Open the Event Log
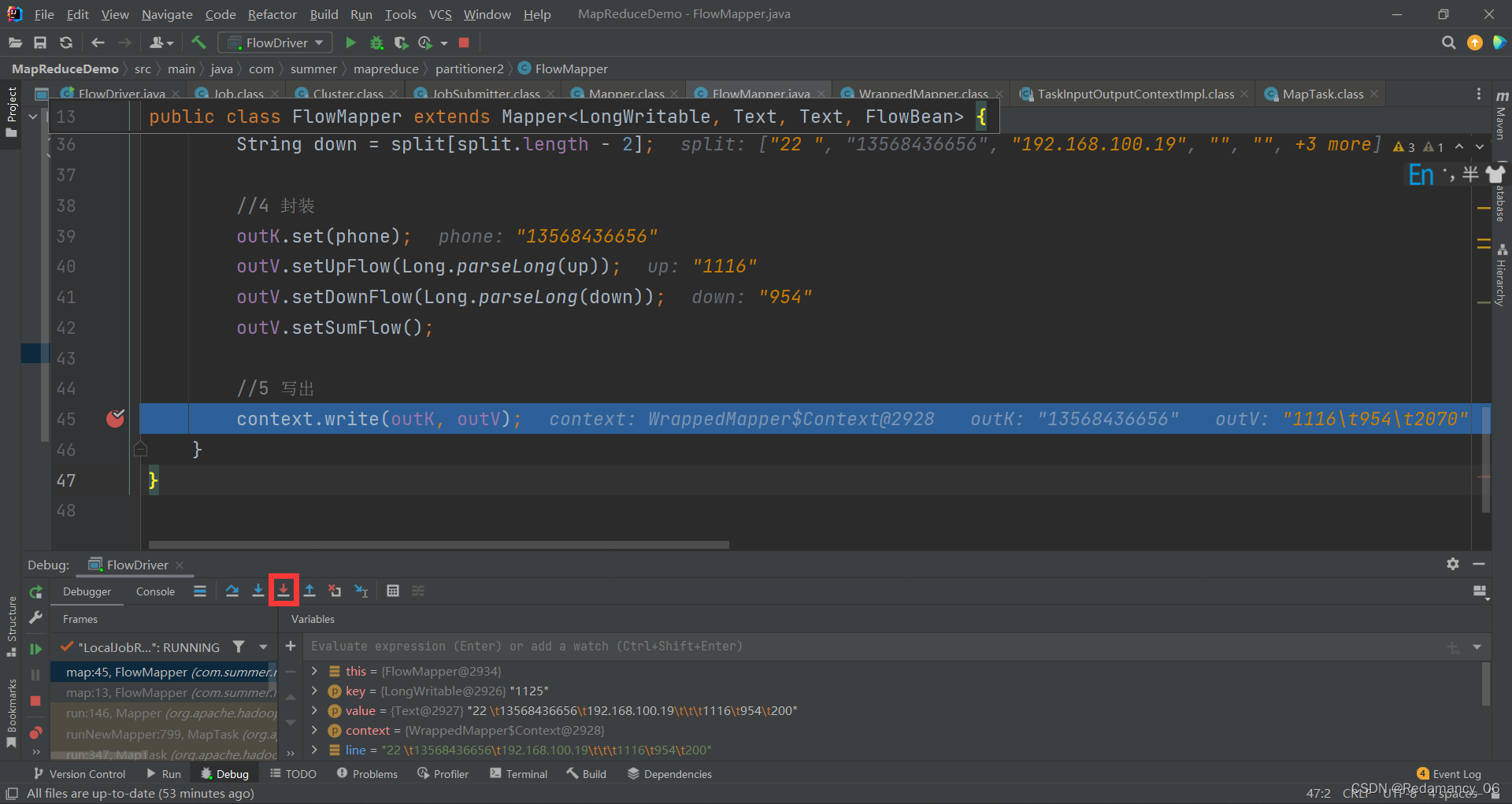Viewport: 1512px width, 804px height. [x=1449, y=774]
